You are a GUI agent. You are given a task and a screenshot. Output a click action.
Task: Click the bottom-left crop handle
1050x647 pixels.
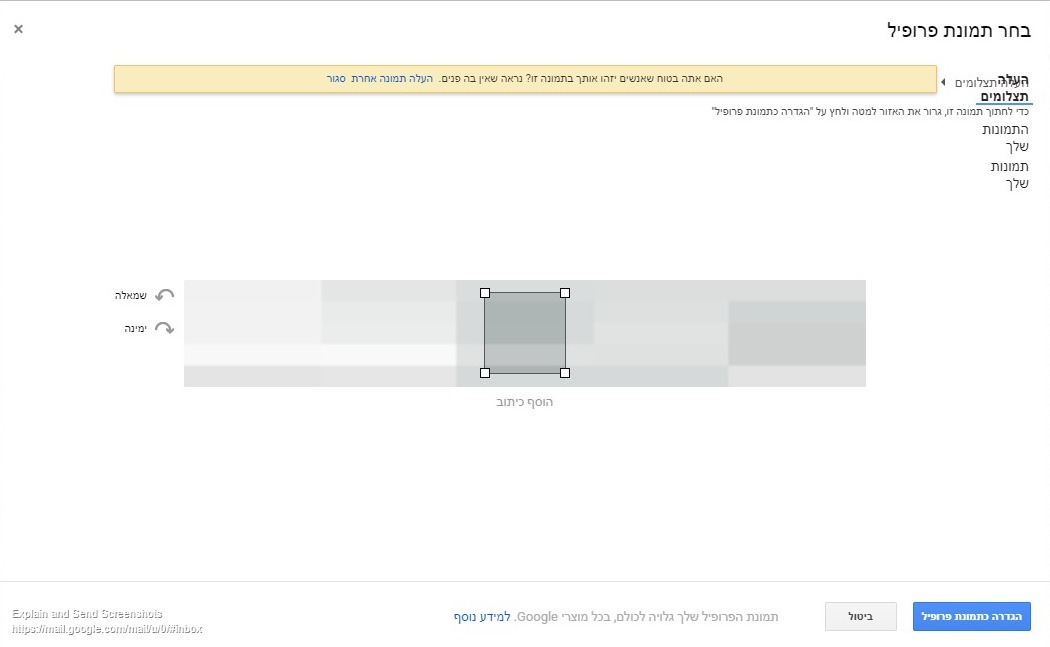485,373
